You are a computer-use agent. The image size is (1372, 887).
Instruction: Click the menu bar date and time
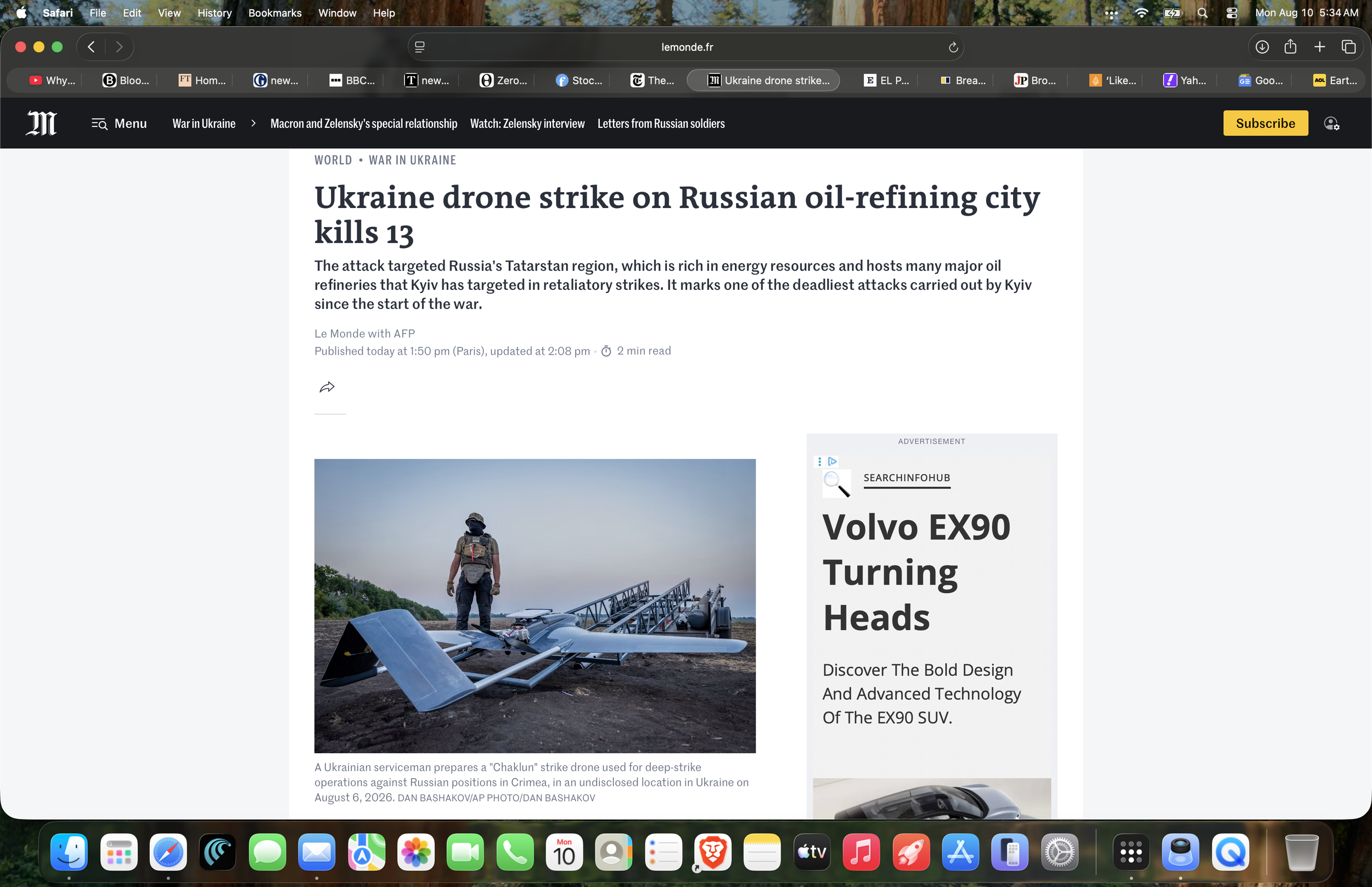coord(1306,13)
